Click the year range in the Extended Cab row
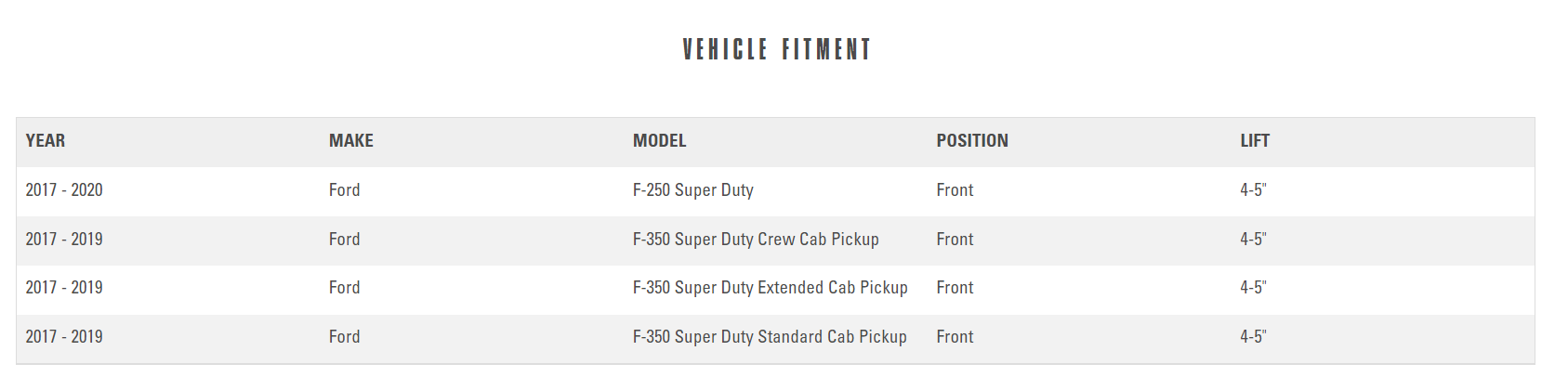 click(x=64, y=288)
